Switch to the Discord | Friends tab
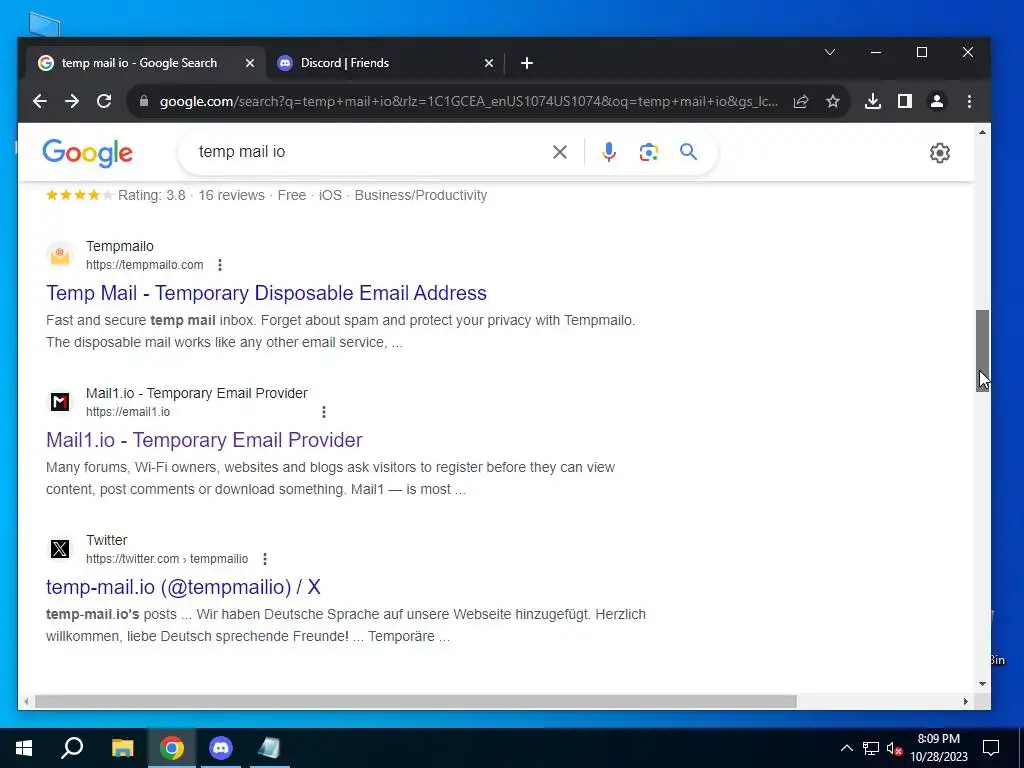 coord(385,63)
